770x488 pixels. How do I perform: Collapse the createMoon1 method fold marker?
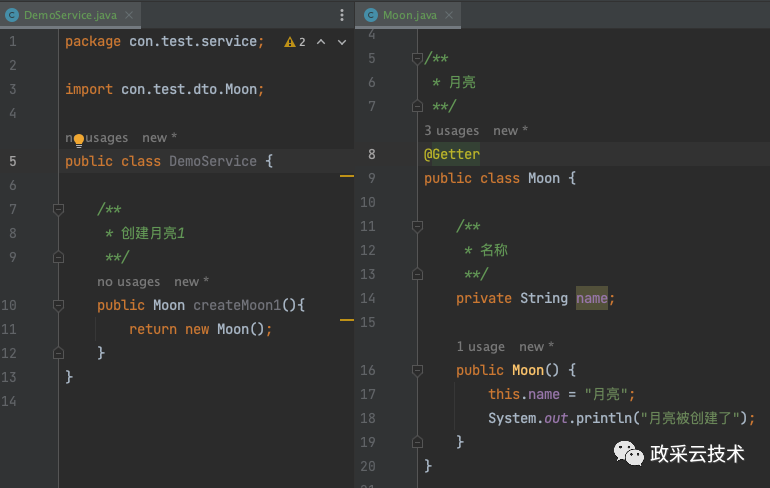click(x=58, y=305)
